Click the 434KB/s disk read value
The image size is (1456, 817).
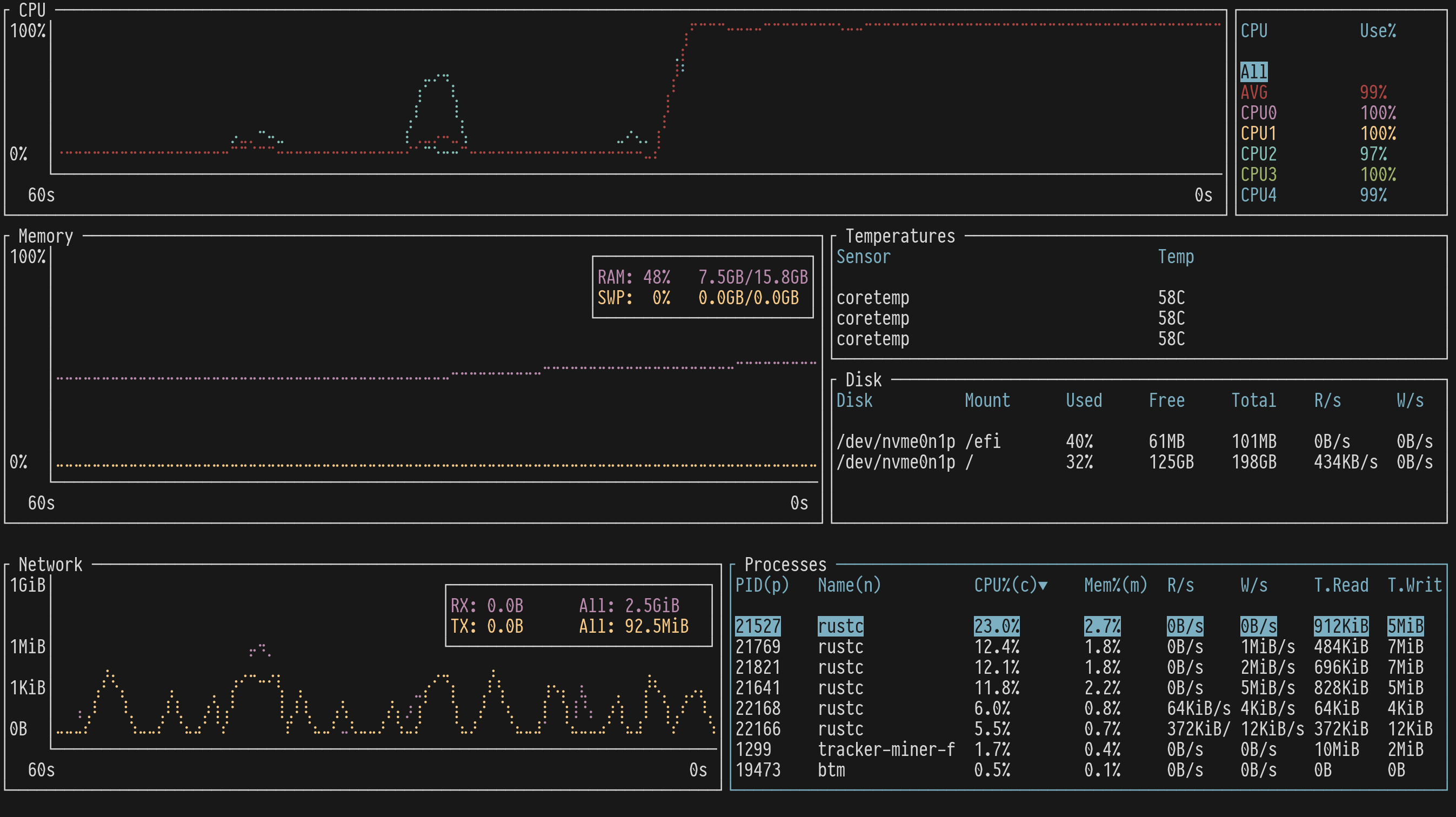point(1345,461)
